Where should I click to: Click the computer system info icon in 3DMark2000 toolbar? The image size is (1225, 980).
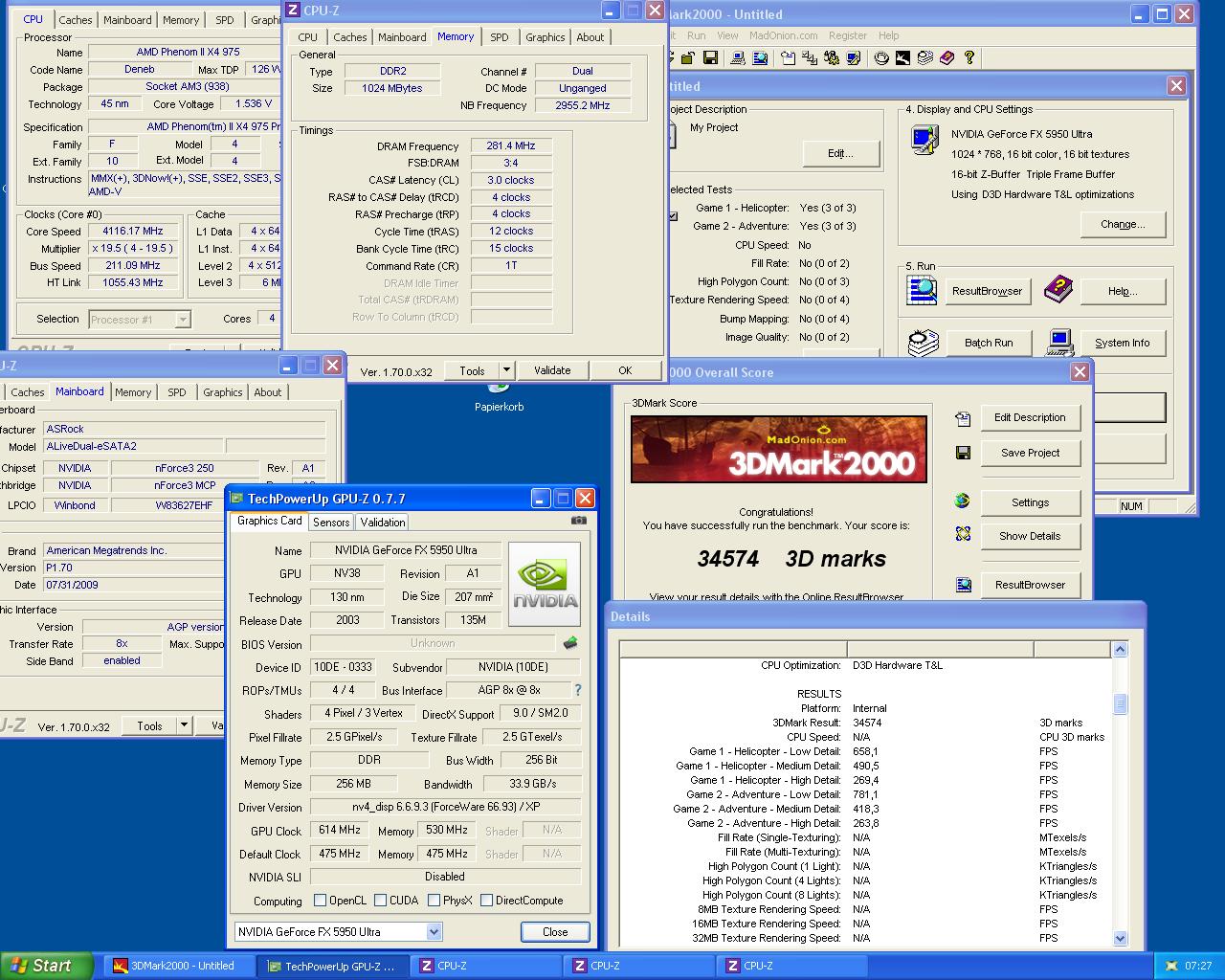(x=738, y=57)
